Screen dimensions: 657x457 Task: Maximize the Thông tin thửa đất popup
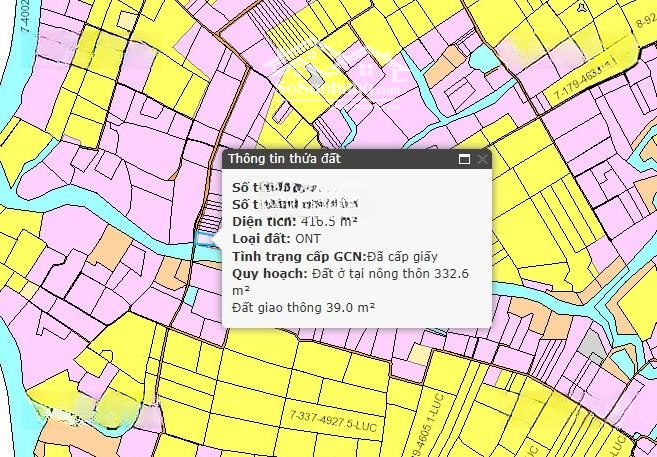click(x=464, y=159)
